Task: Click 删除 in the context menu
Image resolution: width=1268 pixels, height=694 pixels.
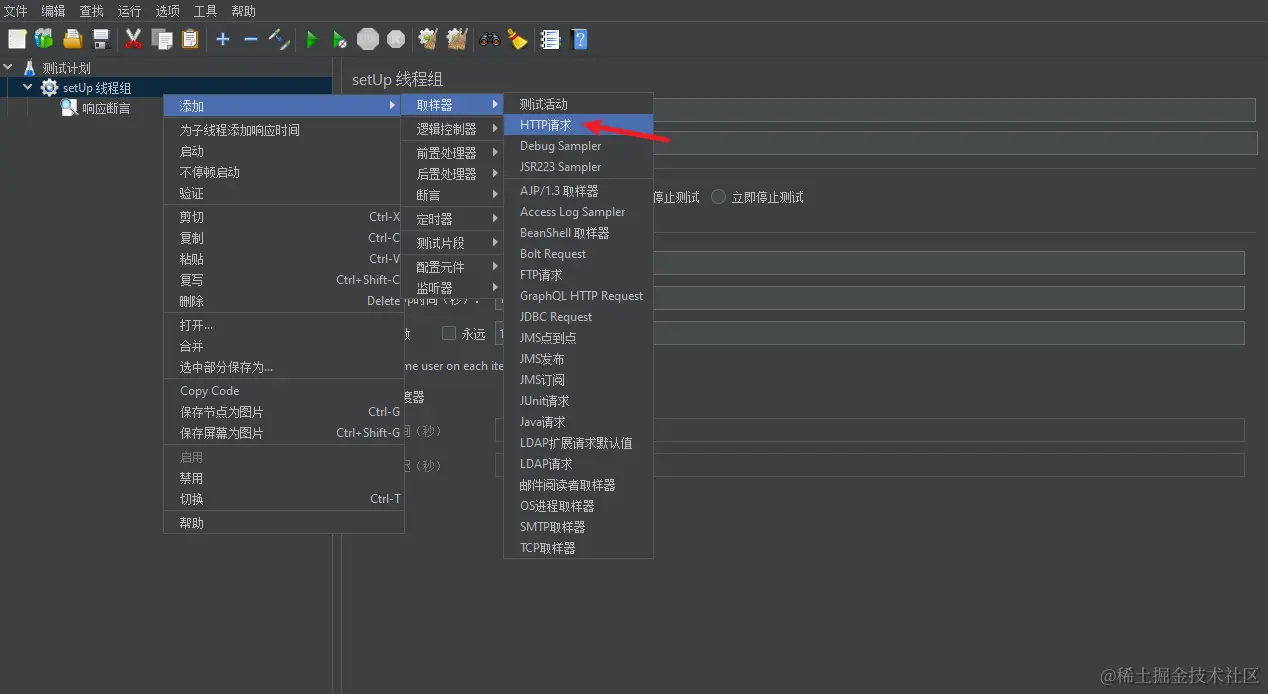Action: click(284, 301)
